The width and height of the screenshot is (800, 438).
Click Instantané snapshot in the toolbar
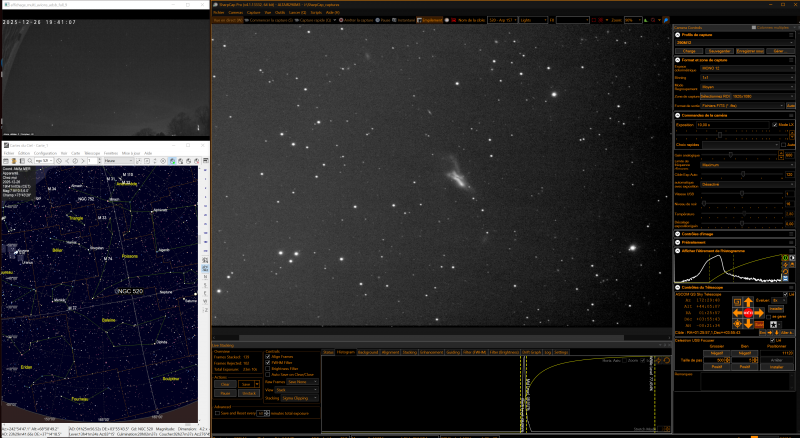(x=404, y=20)
